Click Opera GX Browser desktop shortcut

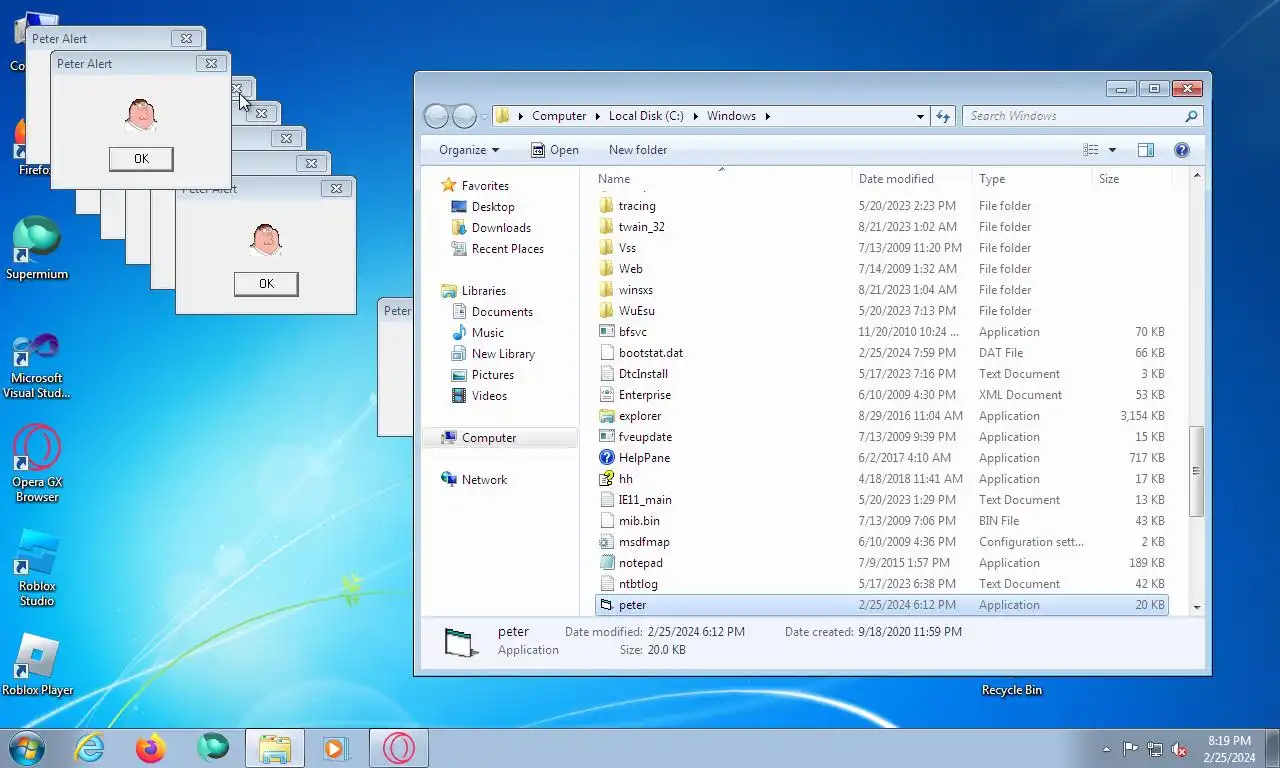pos(37,464)
